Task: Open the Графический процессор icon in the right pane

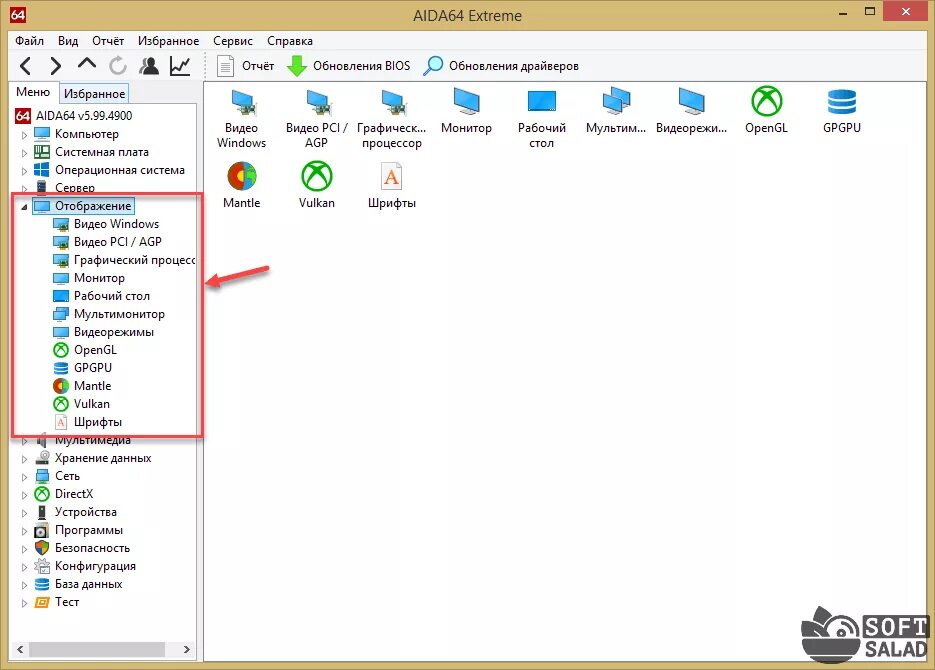Action: click(392, 118)
